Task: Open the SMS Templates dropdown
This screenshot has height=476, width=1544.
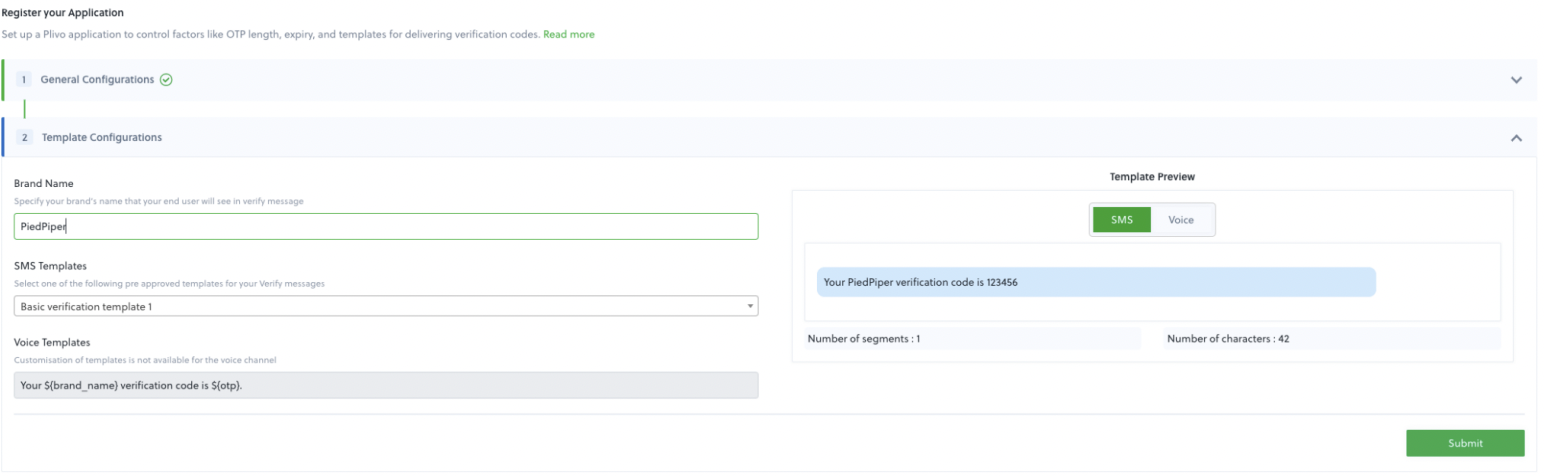Action: pos(385,306)
